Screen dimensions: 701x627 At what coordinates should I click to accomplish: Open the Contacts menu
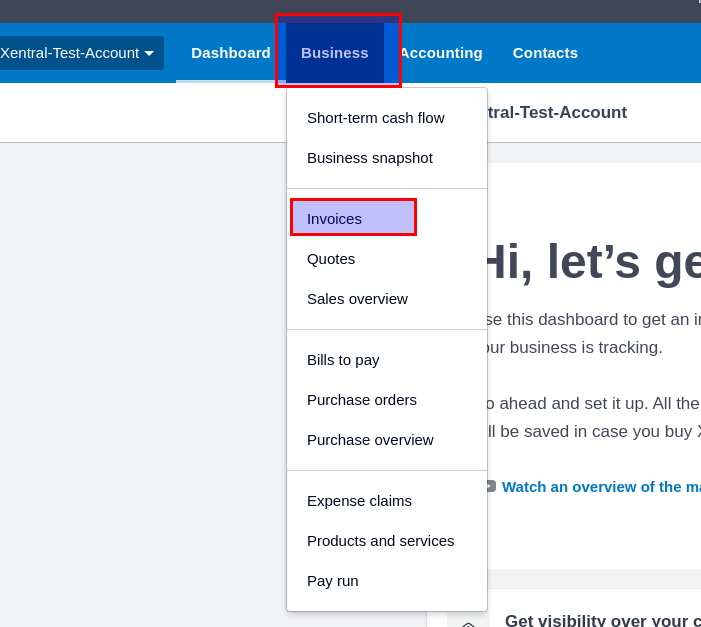pyautogui.click(x=545, y=53)
